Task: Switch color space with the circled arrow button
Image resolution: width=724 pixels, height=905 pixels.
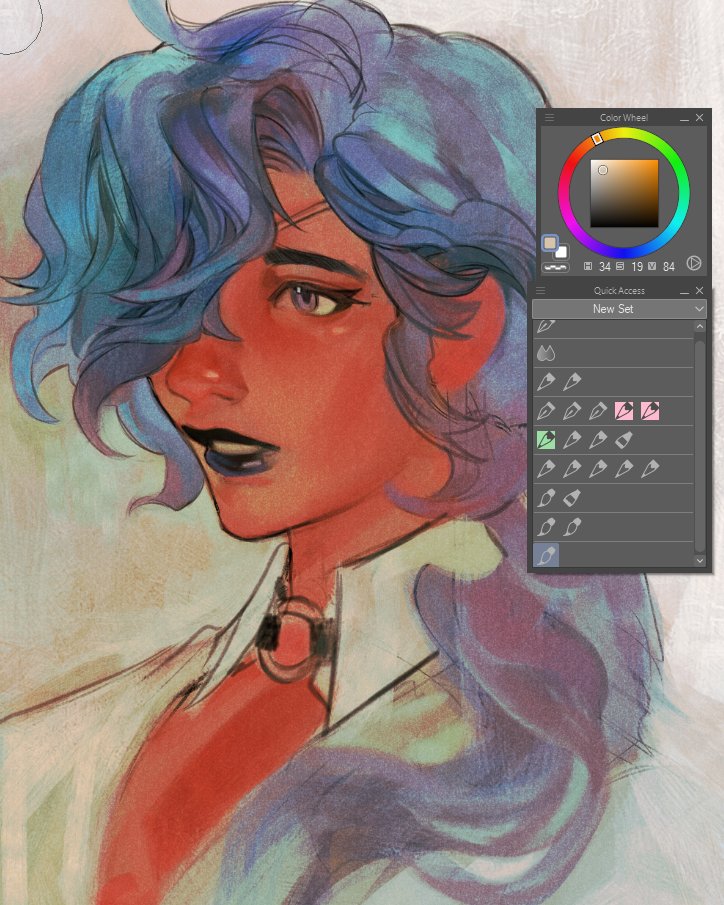Action: tap(693, 264)
